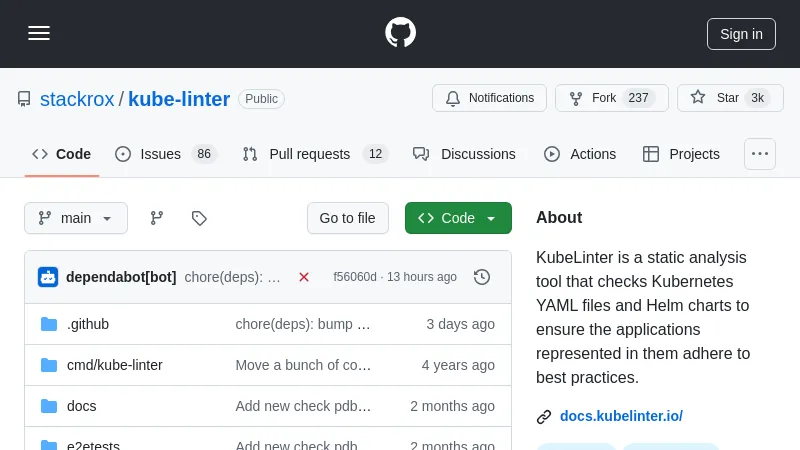Click the Go to file button
Viewport: 800px width, 450px height.
click(x=347, y=218)
